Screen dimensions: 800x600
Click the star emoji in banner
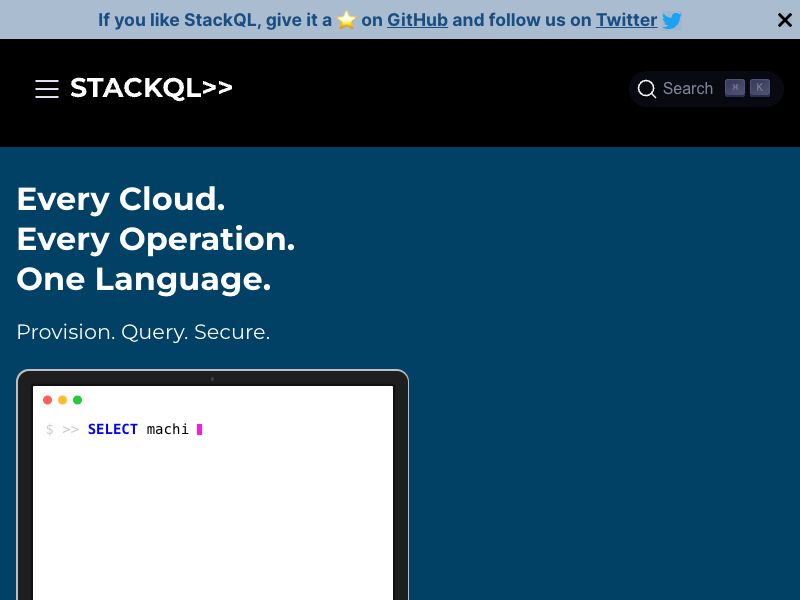[346, 20]
